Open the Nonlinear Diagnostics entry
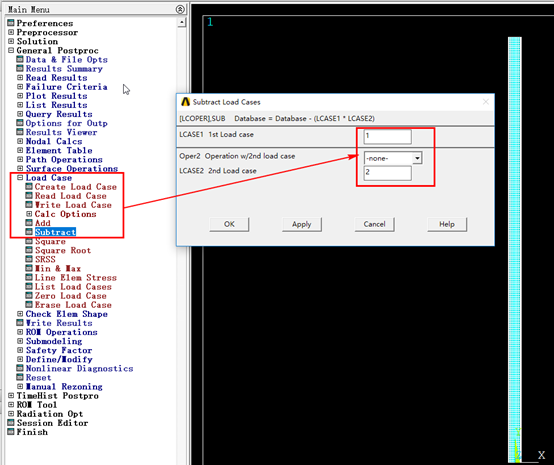554x465 pixels. (x=79, y=369)
